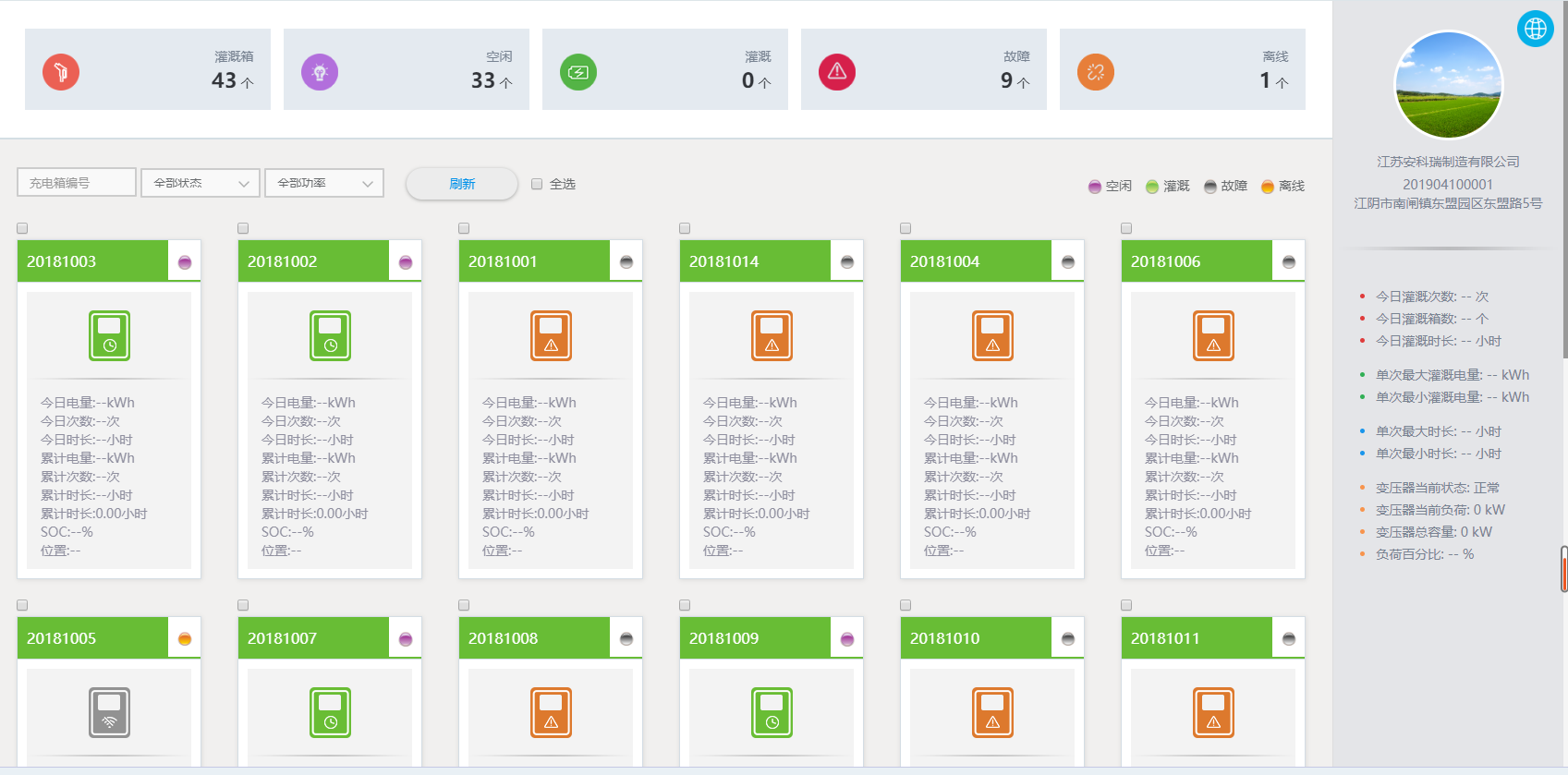
Task: Select the checkbox above card 20181014
Action: tap(685, 228)
